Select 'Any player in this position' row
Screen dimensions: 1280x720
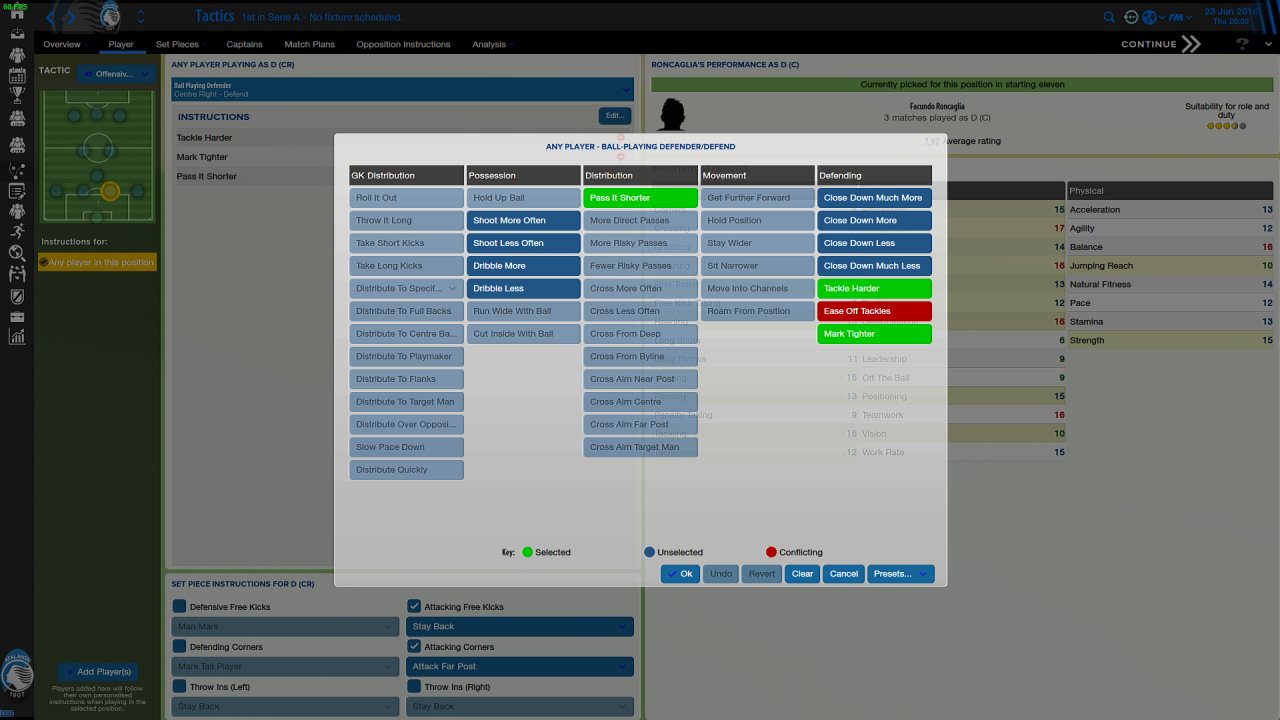coord(97,262)
